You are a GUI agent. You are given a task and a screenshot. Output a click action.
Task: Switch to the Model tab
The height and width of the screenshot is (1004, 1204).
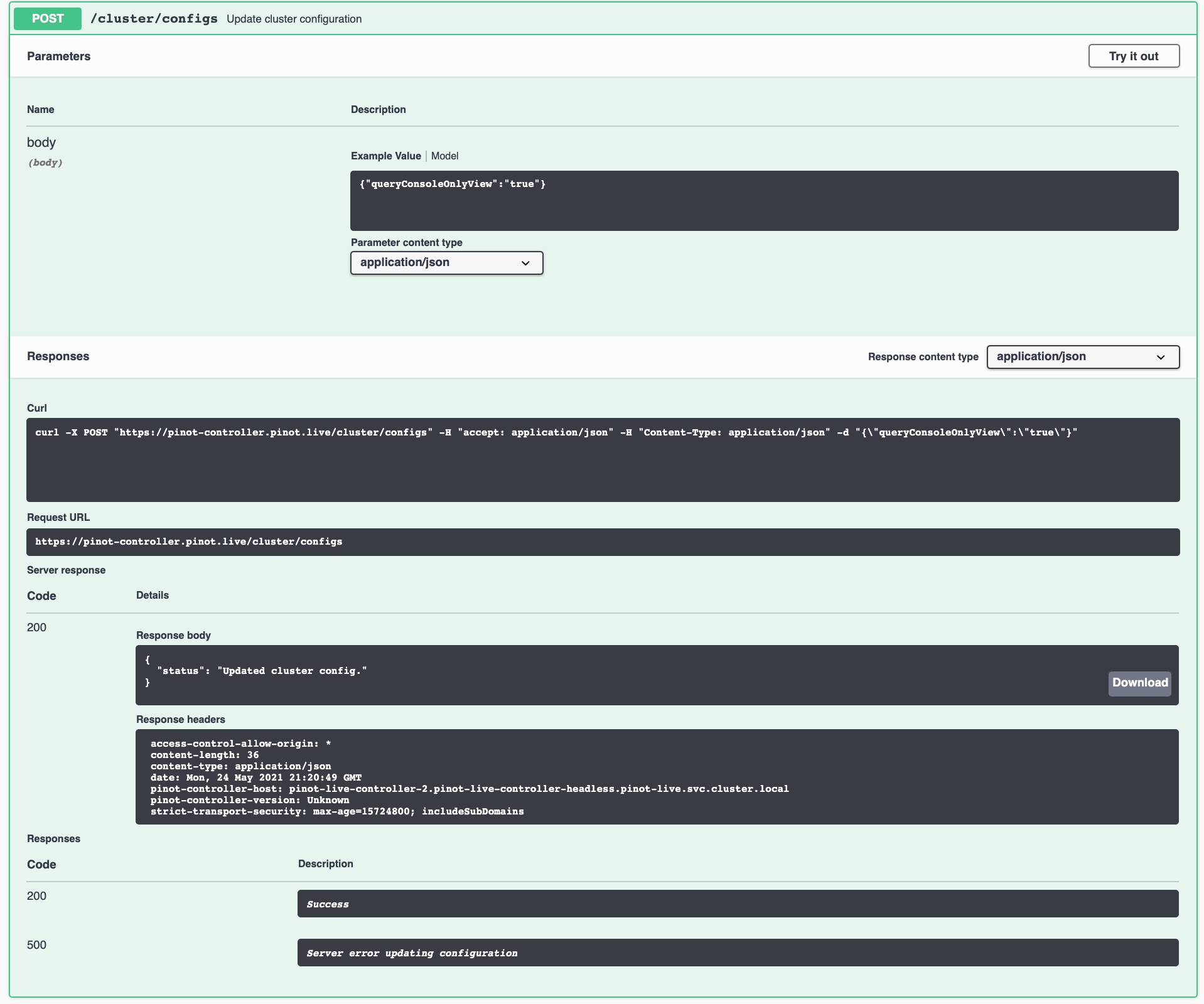[x=444, y=156]
